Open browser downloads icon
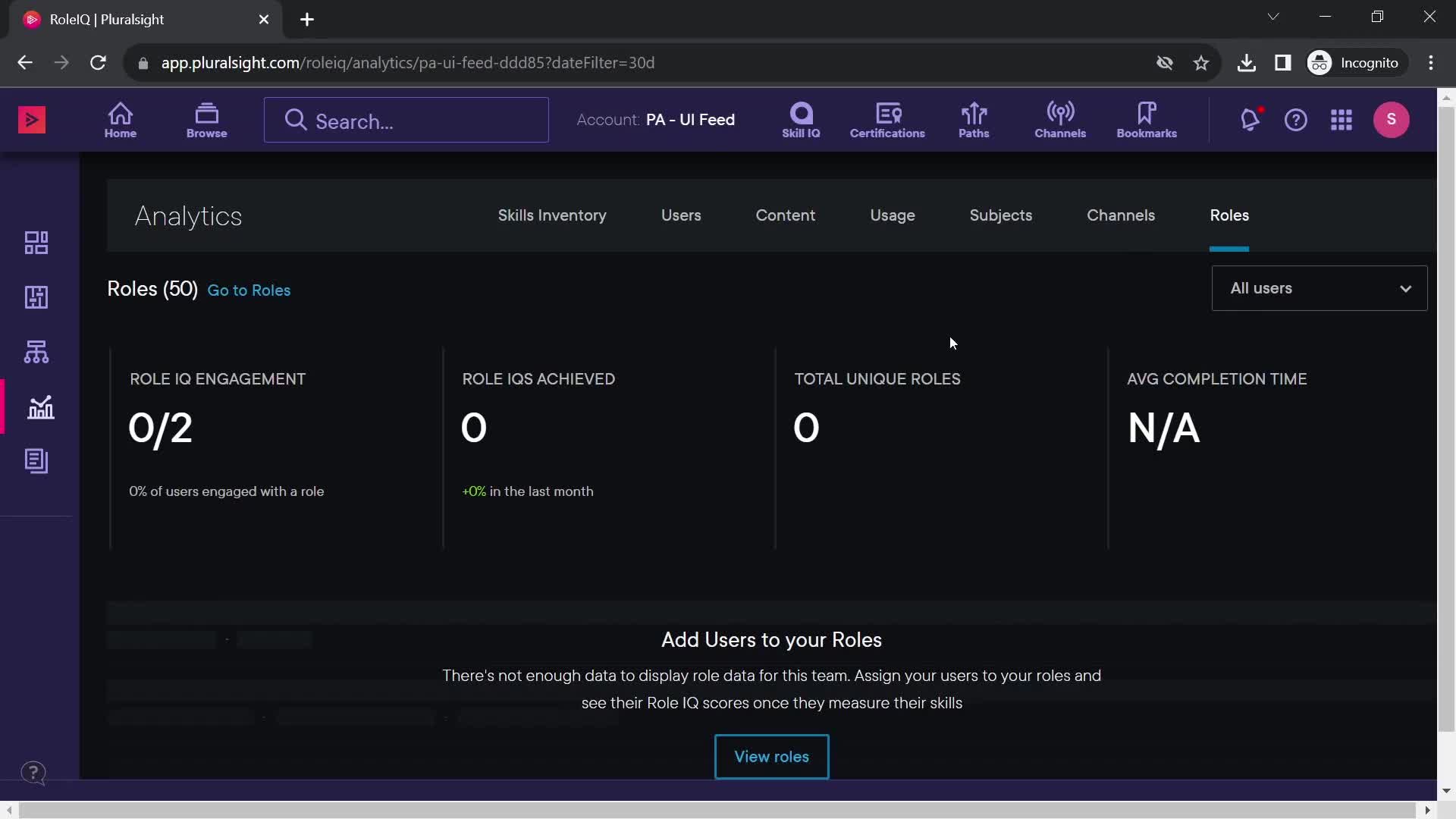 click(x=1246, y=63)
